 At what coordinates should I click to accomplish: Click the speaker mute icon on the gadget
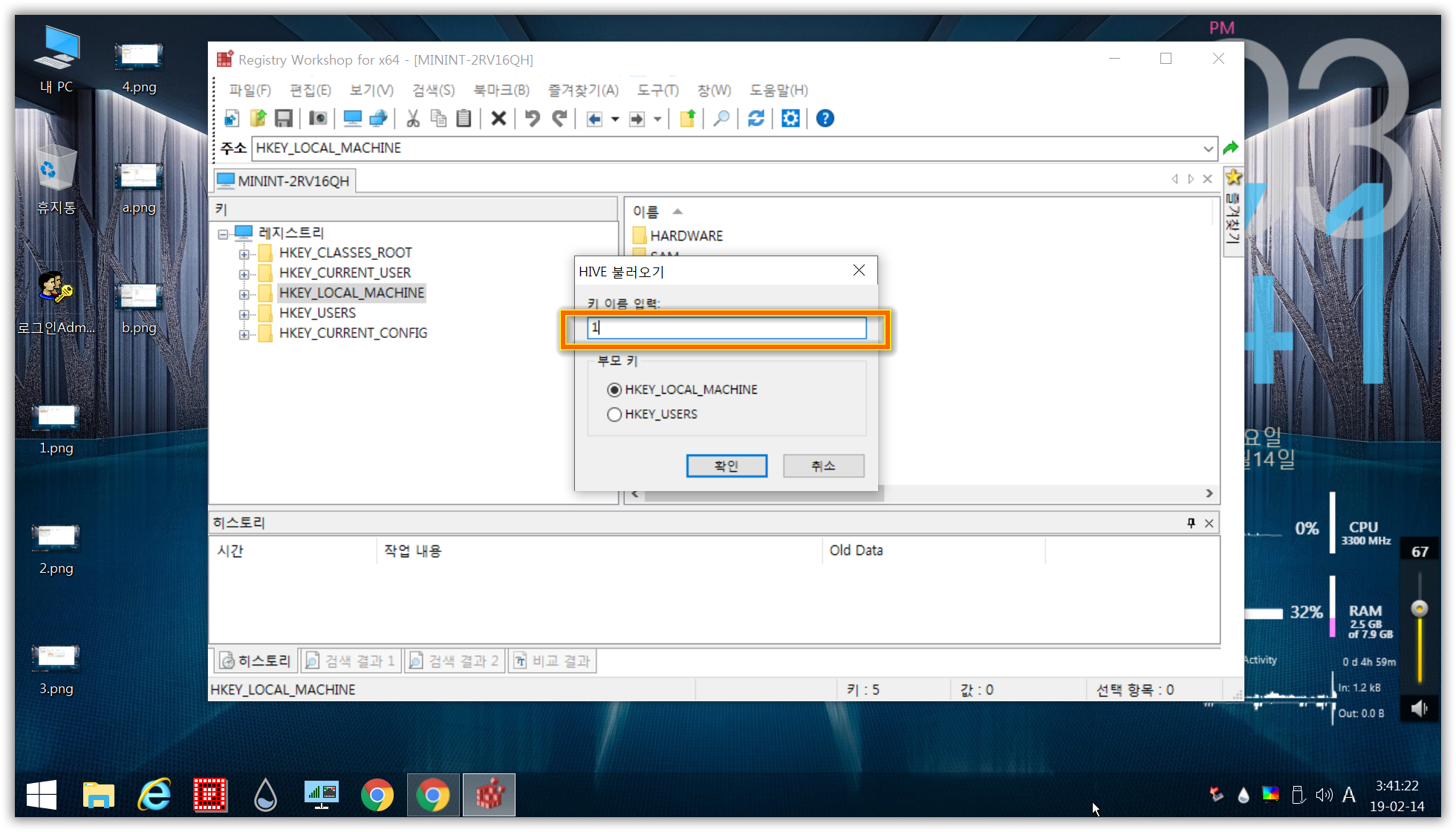(1419, 709)
